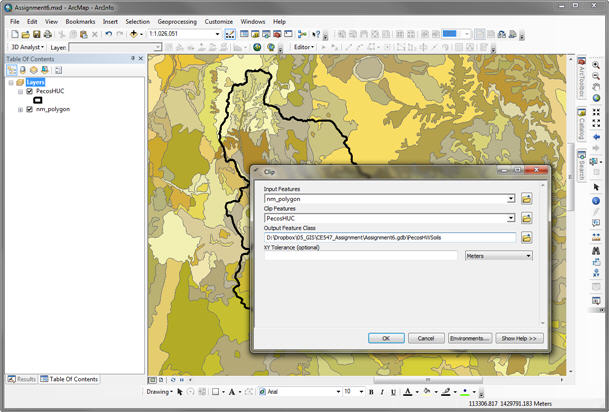Go back to previous extent
Viewport: 609px width, 412px height.
[x=596, y=137]
